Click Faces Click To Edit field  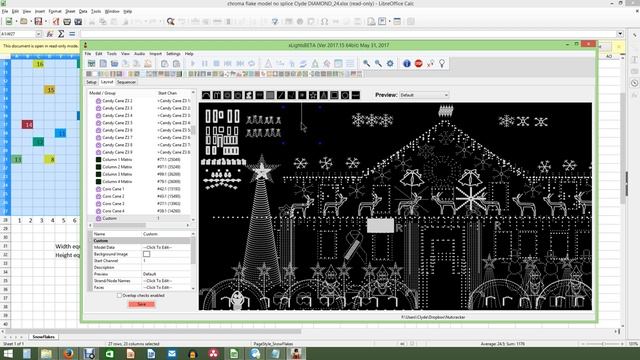pos(166,287)
